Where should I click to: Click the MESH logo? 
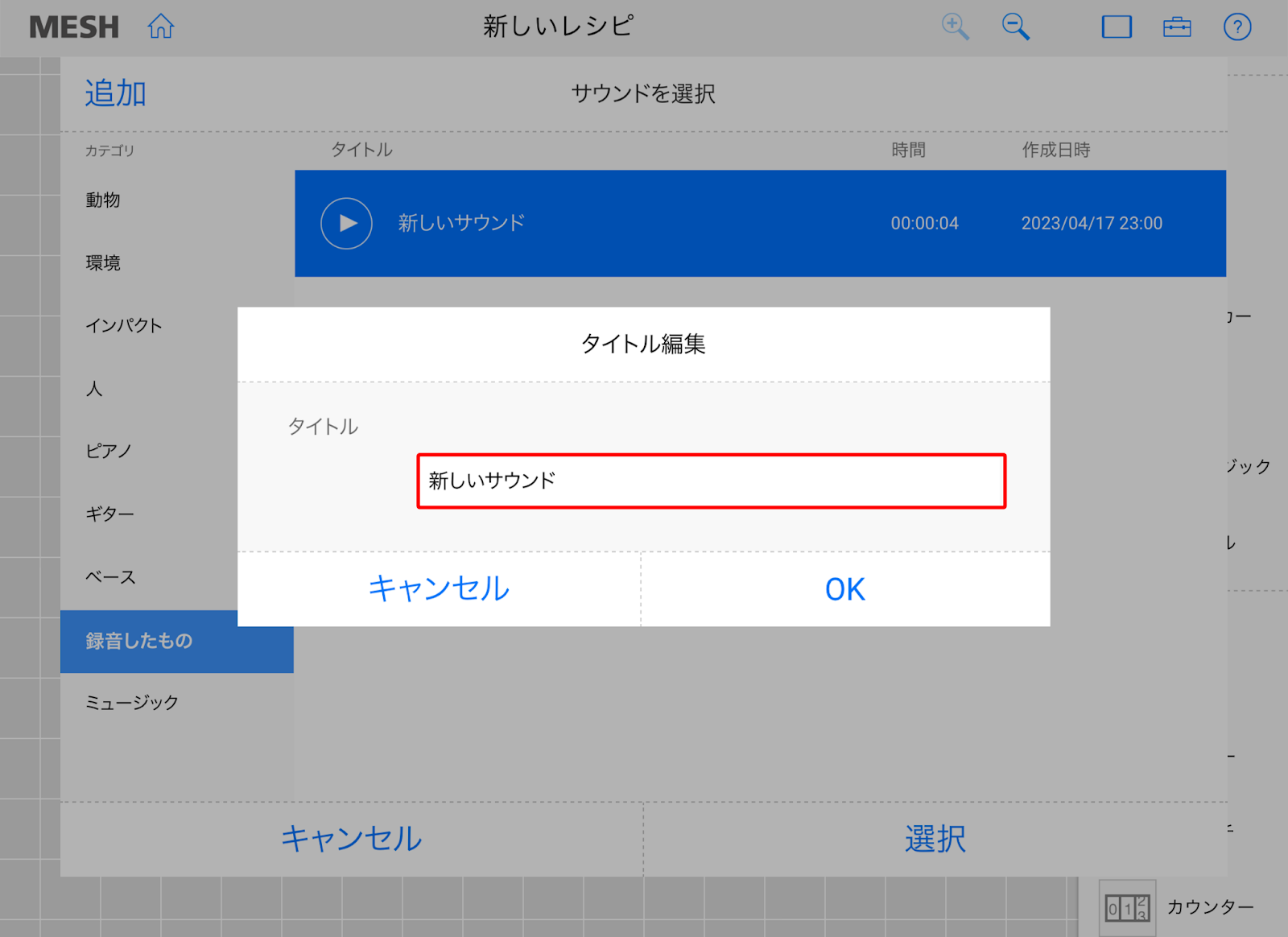(74, 27)
